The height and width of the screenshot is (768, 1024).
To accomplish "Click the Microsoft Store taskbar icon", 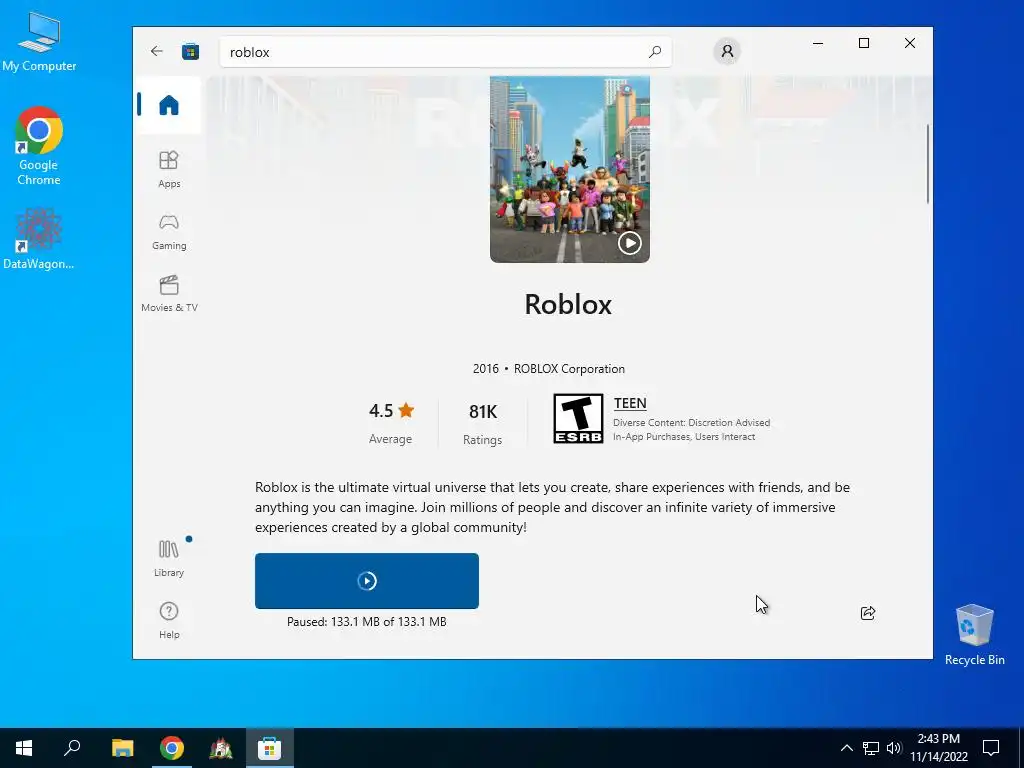I will [x=269, y=748].
